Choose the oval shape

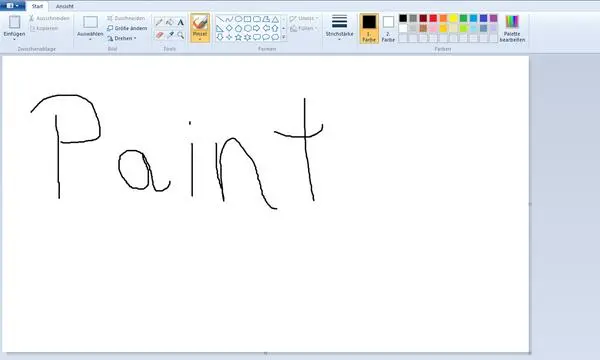tap(238, 19)
